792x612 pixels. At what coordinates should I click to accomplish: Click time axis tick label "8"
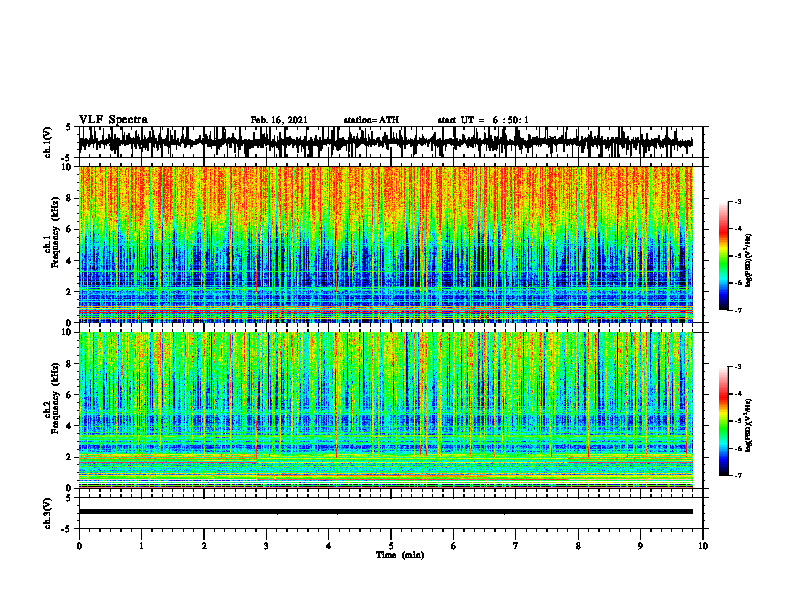point(578,546)
